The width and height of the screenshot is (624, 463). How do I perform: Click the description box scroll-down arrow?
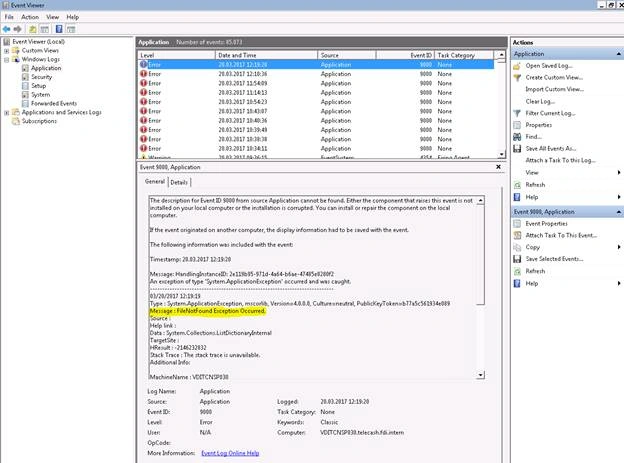click(481, 375)
